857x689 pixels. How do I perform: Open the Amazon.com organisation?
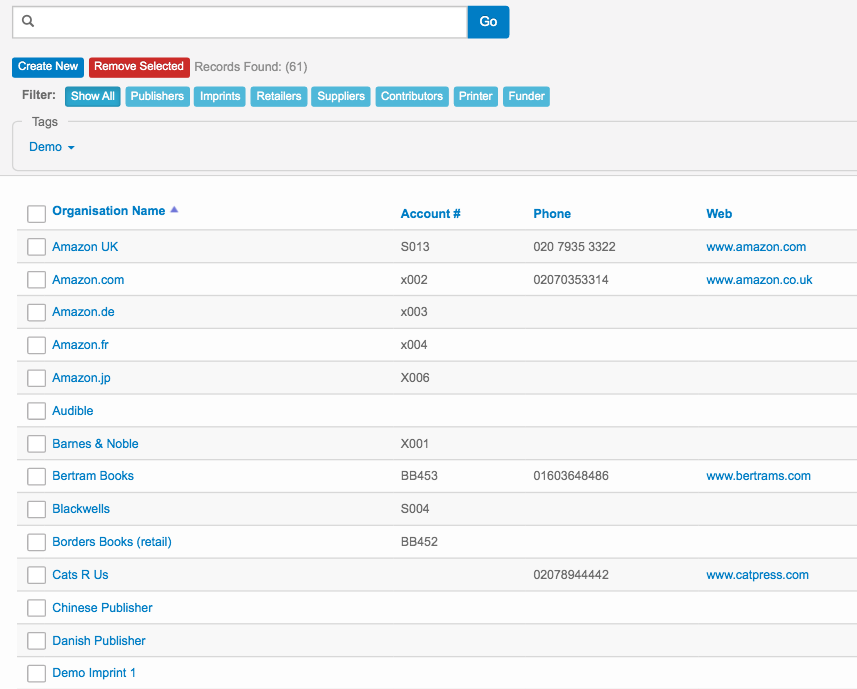(88, 280)
